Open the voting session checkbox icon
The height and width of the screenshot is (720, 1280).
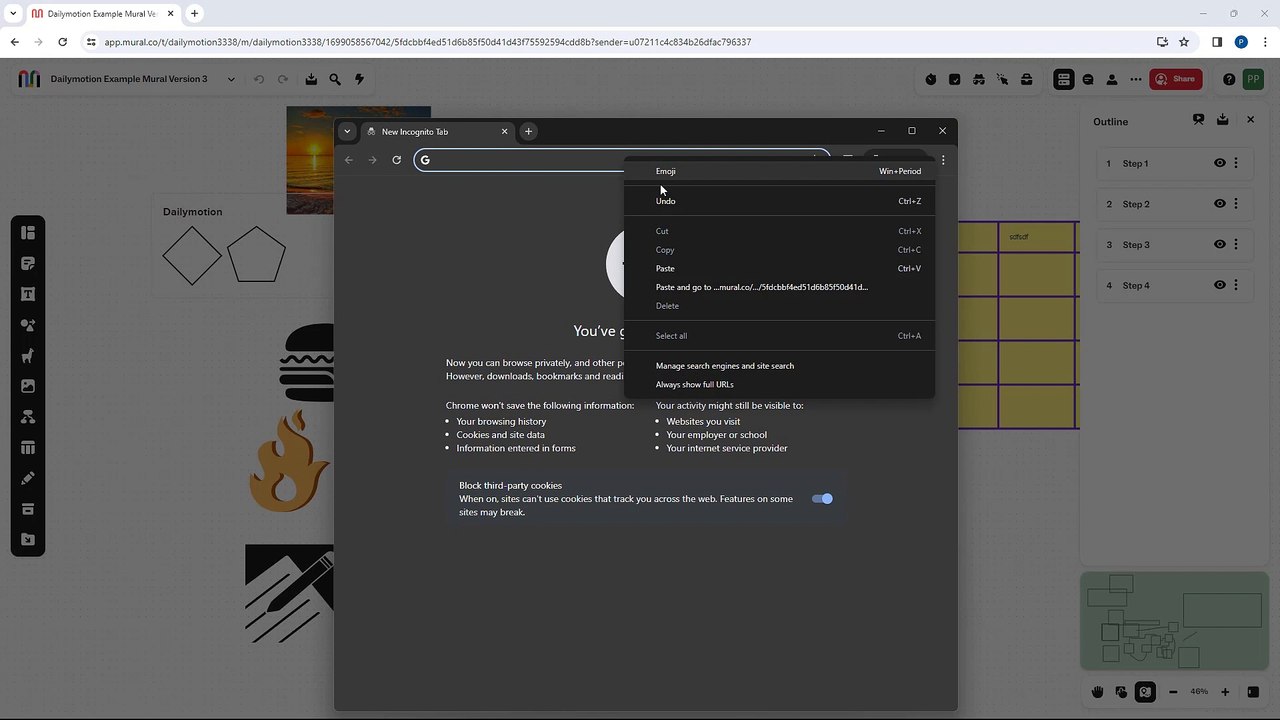pyautogui.click(x=955, y=79)
